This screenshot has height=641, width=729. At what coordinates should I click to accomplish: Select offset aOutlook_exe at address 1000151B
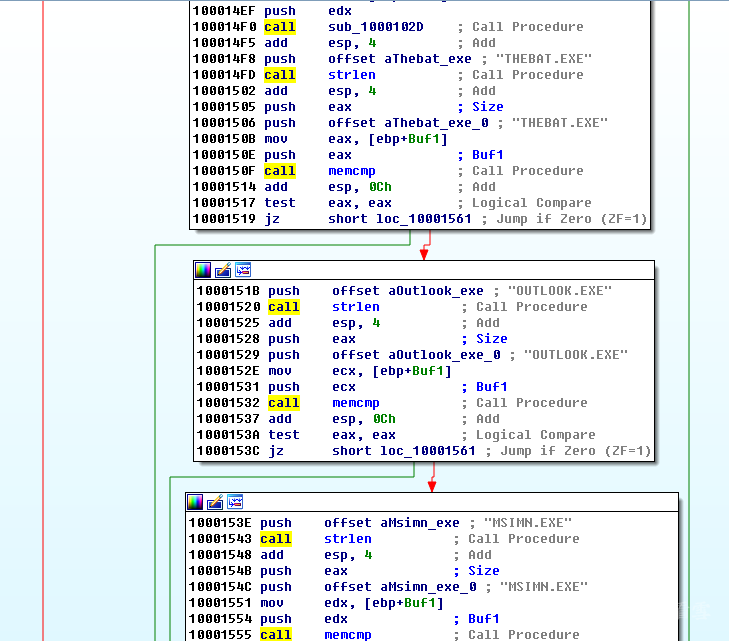click(407, 291)
